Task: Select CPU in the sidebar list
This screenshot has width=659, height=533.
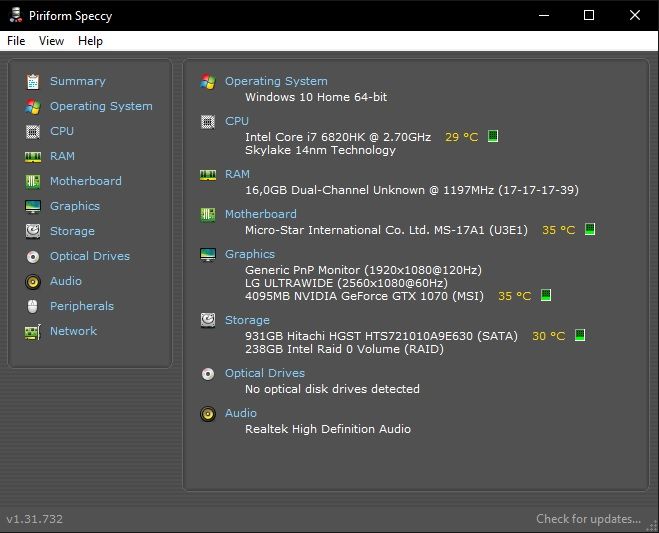Action: [62, 131]
